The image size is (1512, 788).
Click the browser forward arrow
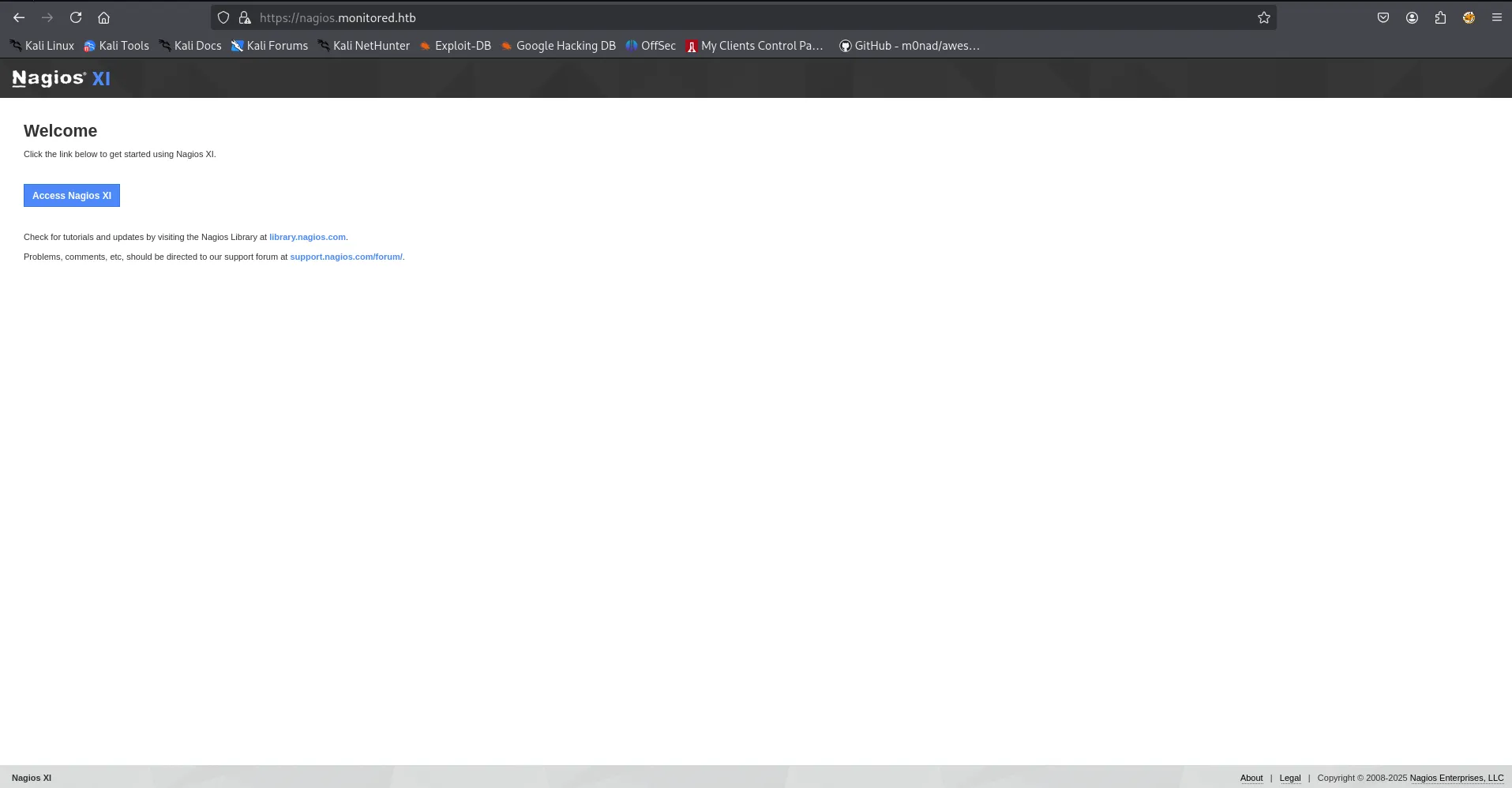47,17
